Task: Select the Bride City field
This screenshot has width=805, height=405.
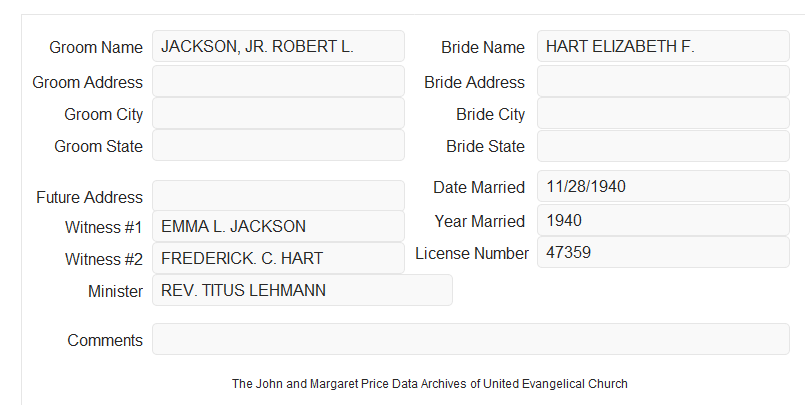Action: pyautogui.click(x=663, y=113)
